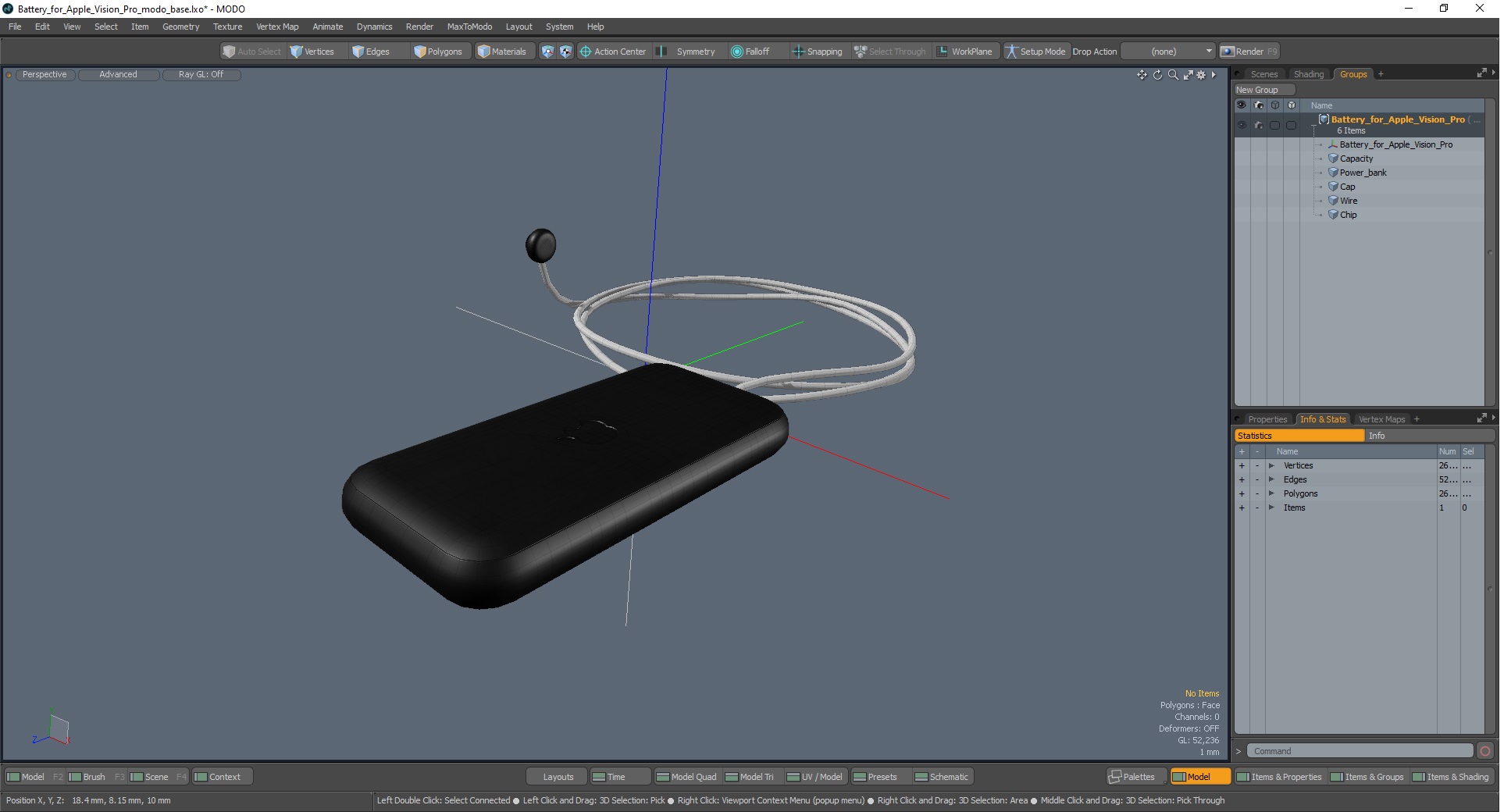
Task: Expand the Polygons statistics row
Action: pos(1271,494)
